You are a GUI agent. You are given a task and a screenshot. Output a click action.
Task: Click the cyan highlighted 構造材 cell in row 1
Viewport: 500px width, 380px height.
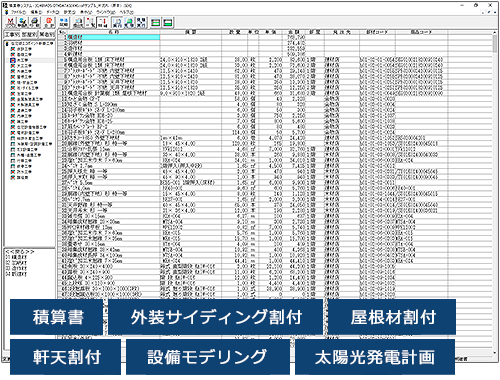113,37
